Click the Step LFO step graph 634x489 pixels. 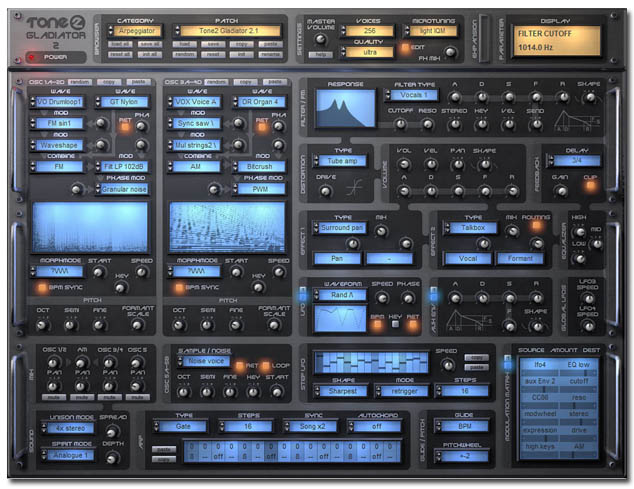coord(371,362)
